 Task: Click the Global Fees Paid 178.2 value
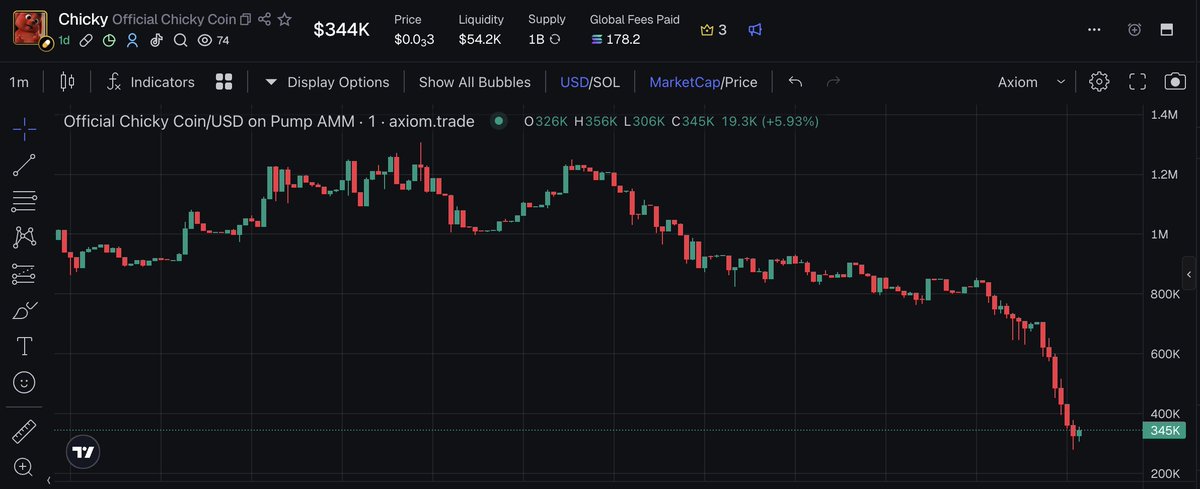[x=615, y=40]
